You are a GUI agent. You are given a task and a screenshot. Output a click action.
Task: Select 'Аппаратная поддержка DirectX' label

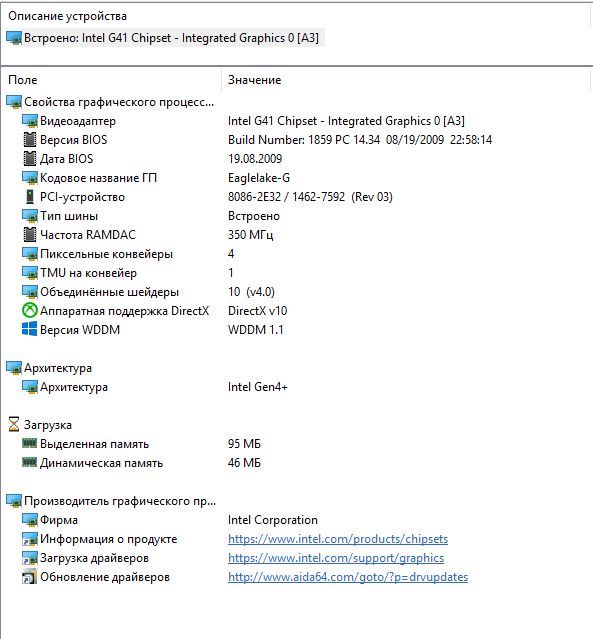124,311
